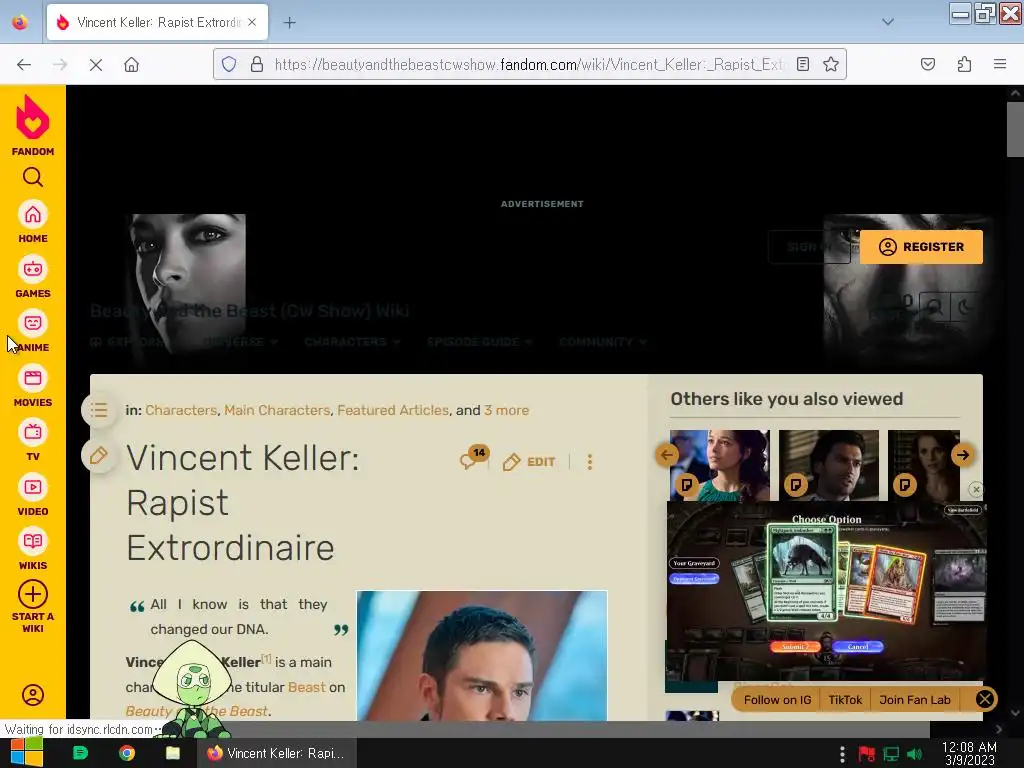The height and width of the screenshot is (768, 1024).
Task: Open first recommended woman thumbnail
Action: point(720,465)
